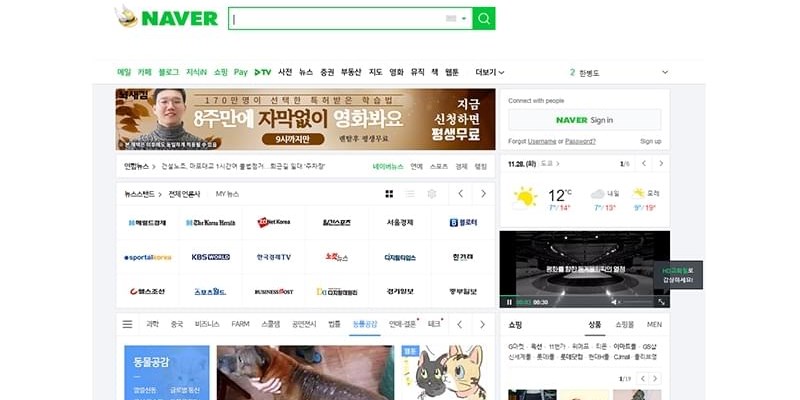The image size is (800, 400).
Task: Open the Sign up link
Action: (x=650, y=141)
